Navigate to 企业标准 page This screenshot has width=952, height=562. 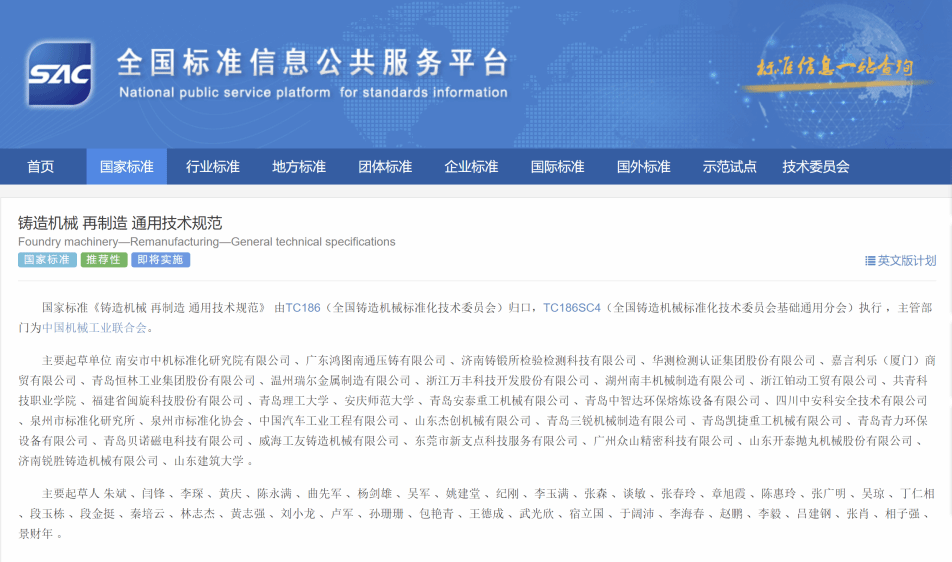point(471,167)
